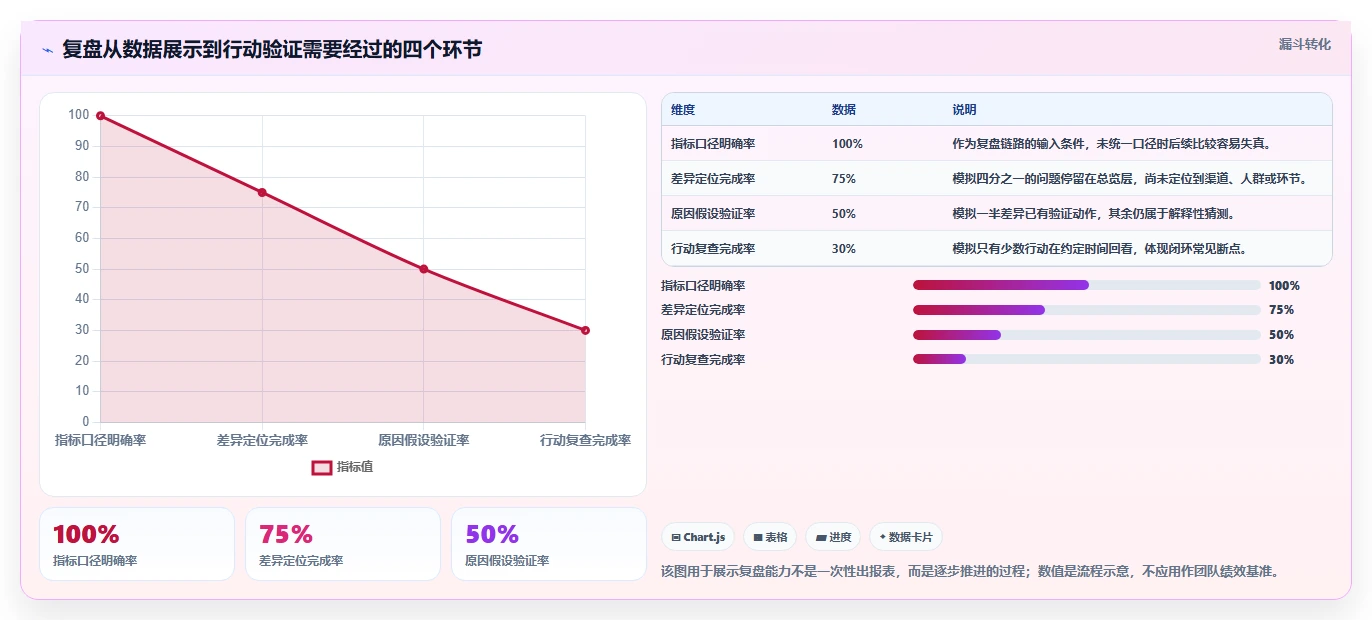
Task: Click the 维度 column header
Action: point(683,110)
